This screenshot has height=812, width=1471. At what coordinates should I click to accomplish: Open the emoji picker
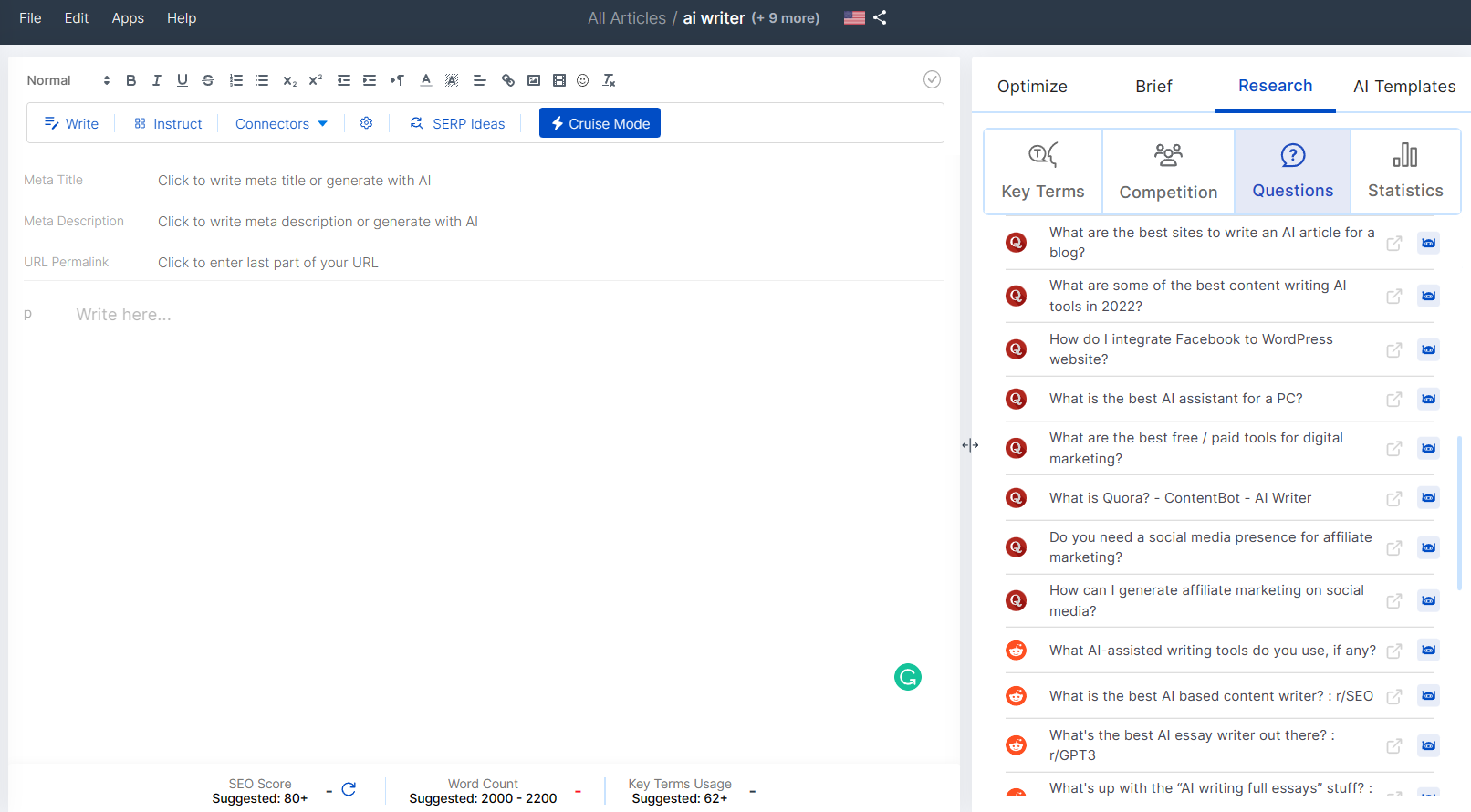(583, 80)
